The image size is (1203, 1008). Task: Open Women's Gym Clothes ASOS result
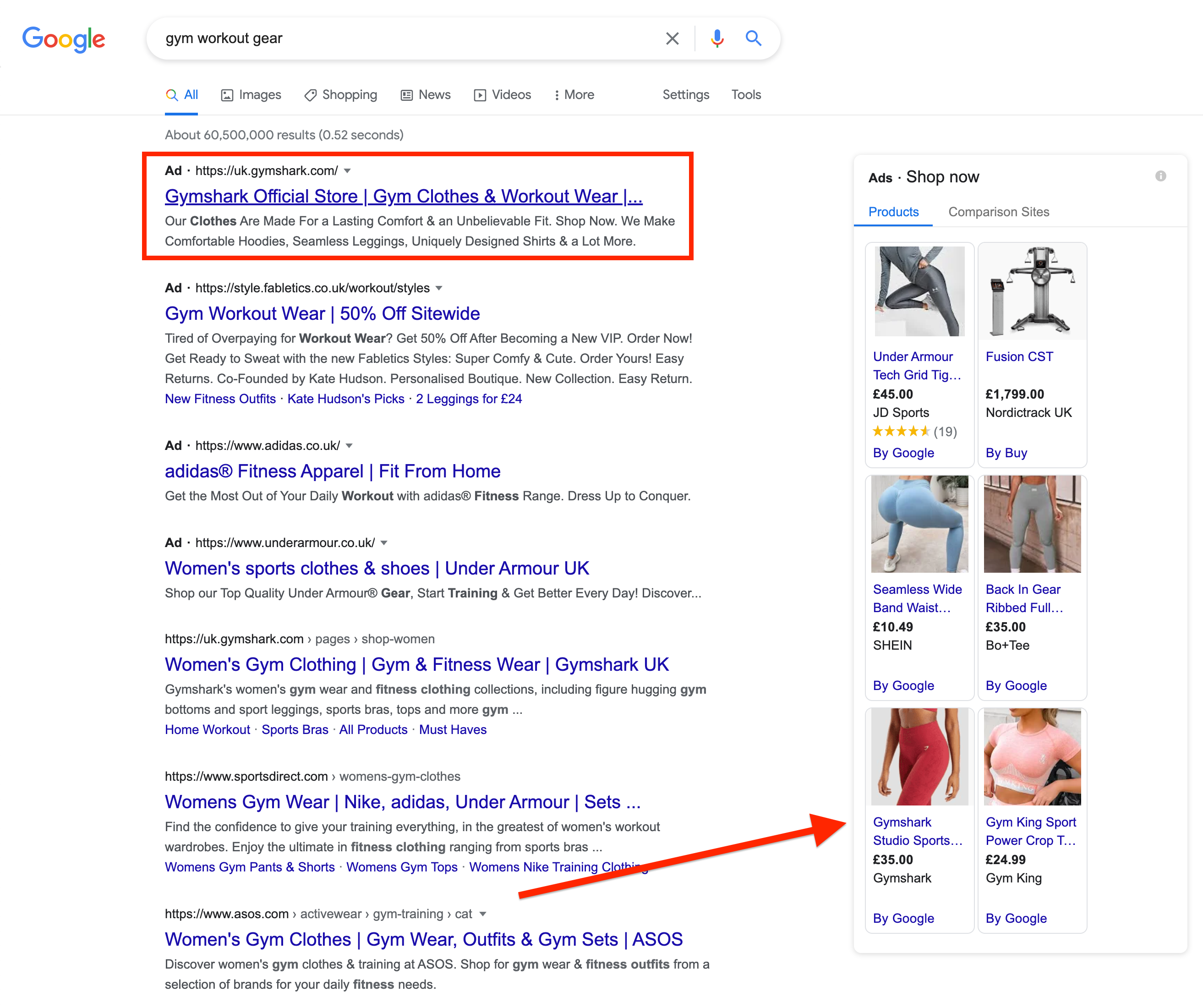coord(424,940)
